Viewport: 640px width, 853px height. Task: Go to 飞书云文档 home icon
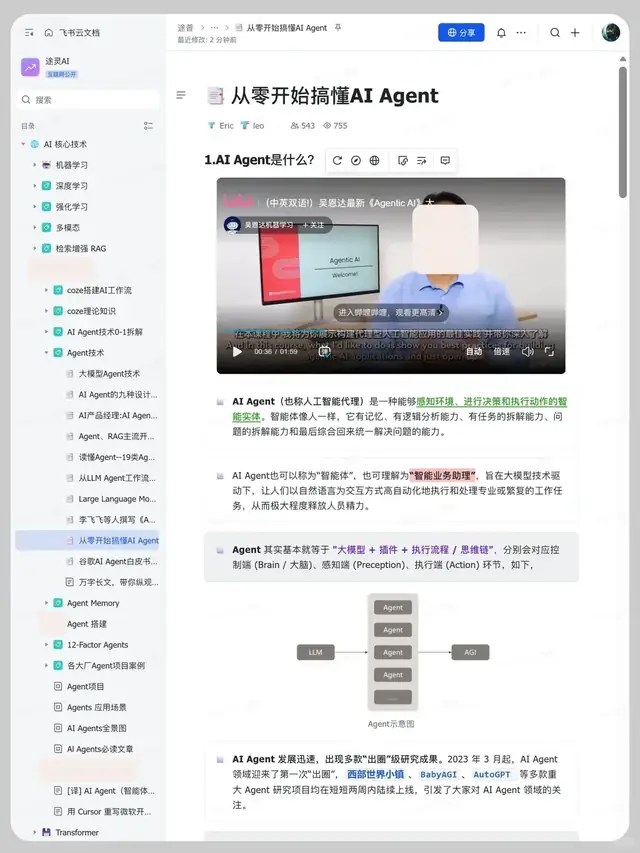point(48,33)
